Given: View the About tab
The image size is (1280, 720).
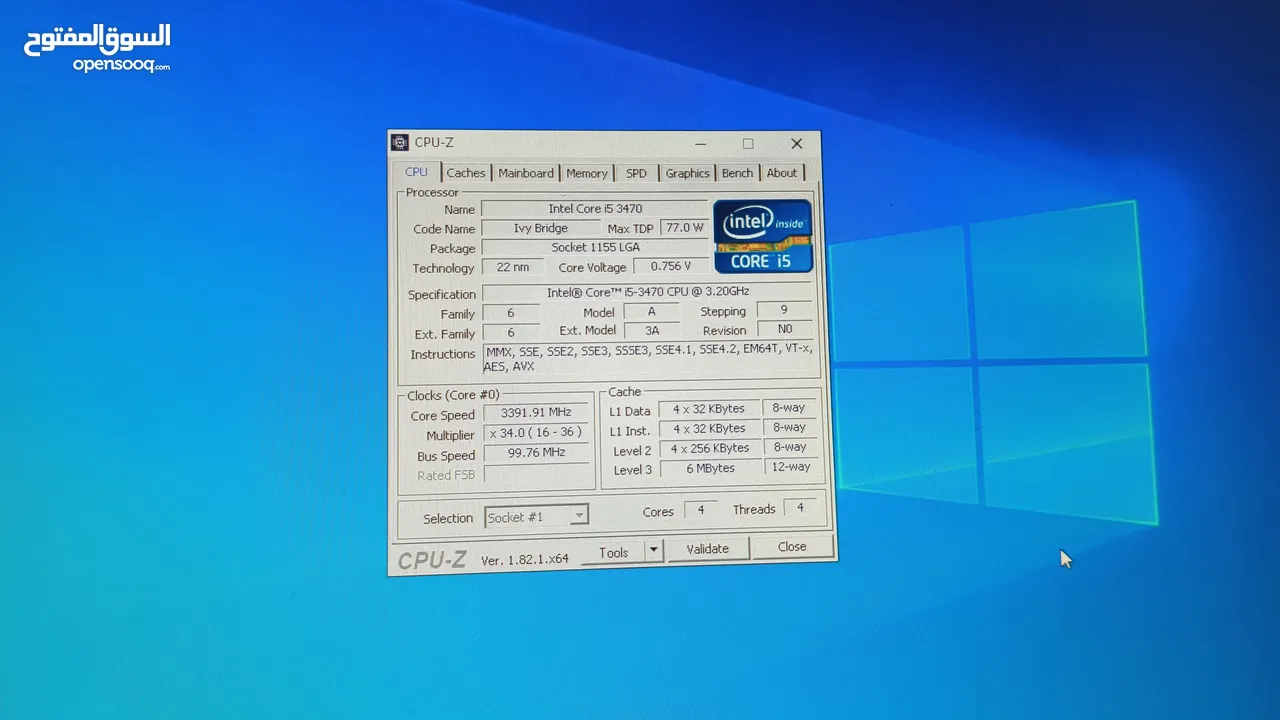Looking at the screenshot, I should [782, 173].
